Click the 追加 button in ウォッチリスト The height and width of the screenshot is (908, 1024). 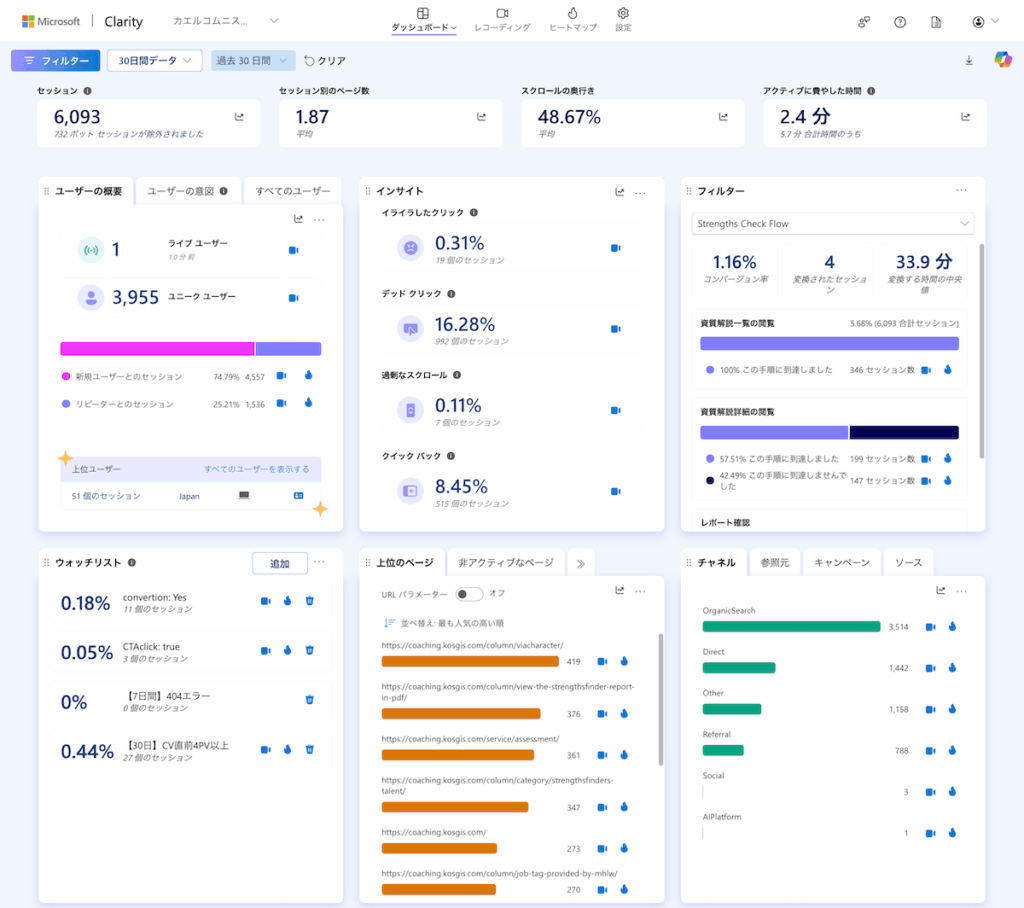279,562
